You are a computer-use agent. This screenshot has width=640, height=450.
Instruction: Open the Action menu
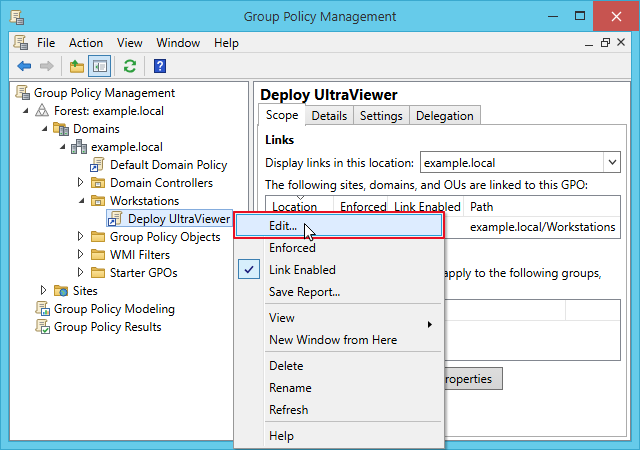(x=86, y=43)
